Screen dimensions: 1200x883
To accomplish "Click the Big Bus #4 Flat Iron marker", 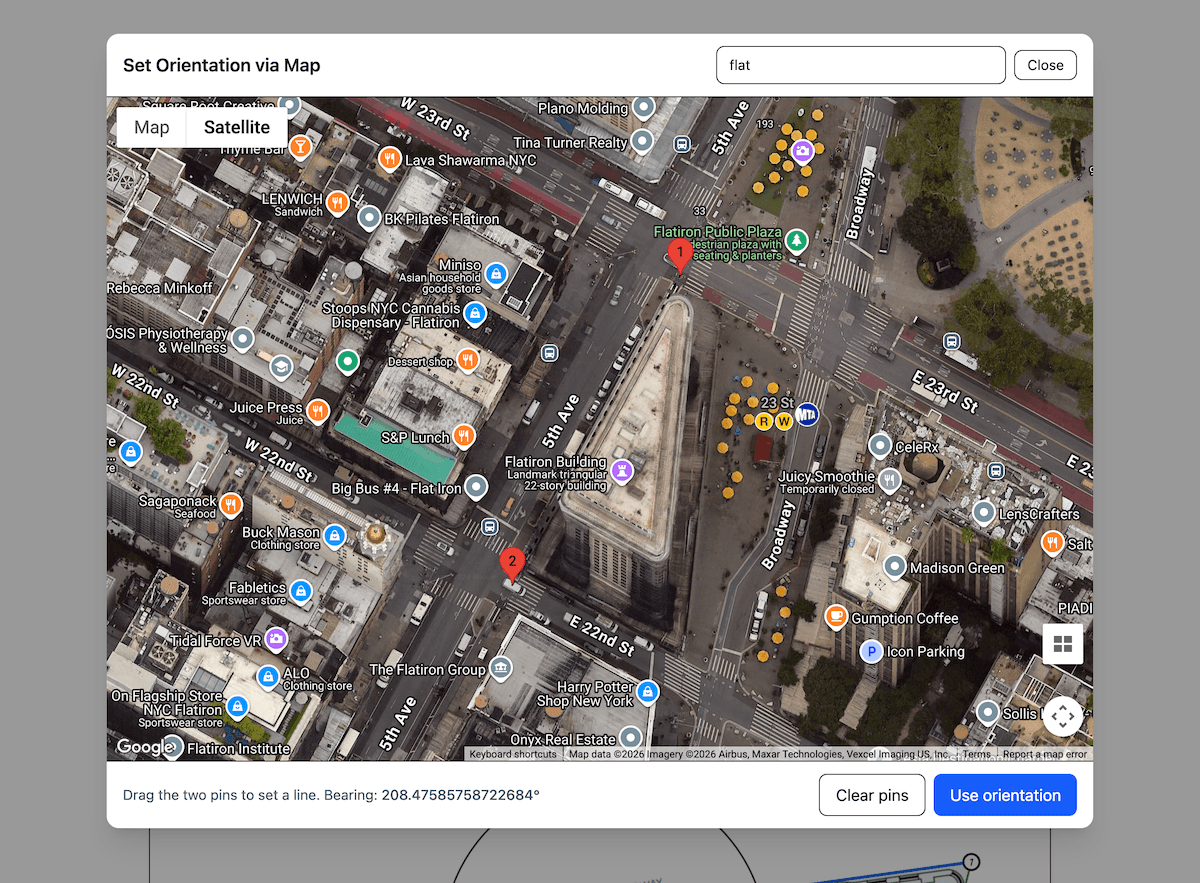I will pos(476,487).
